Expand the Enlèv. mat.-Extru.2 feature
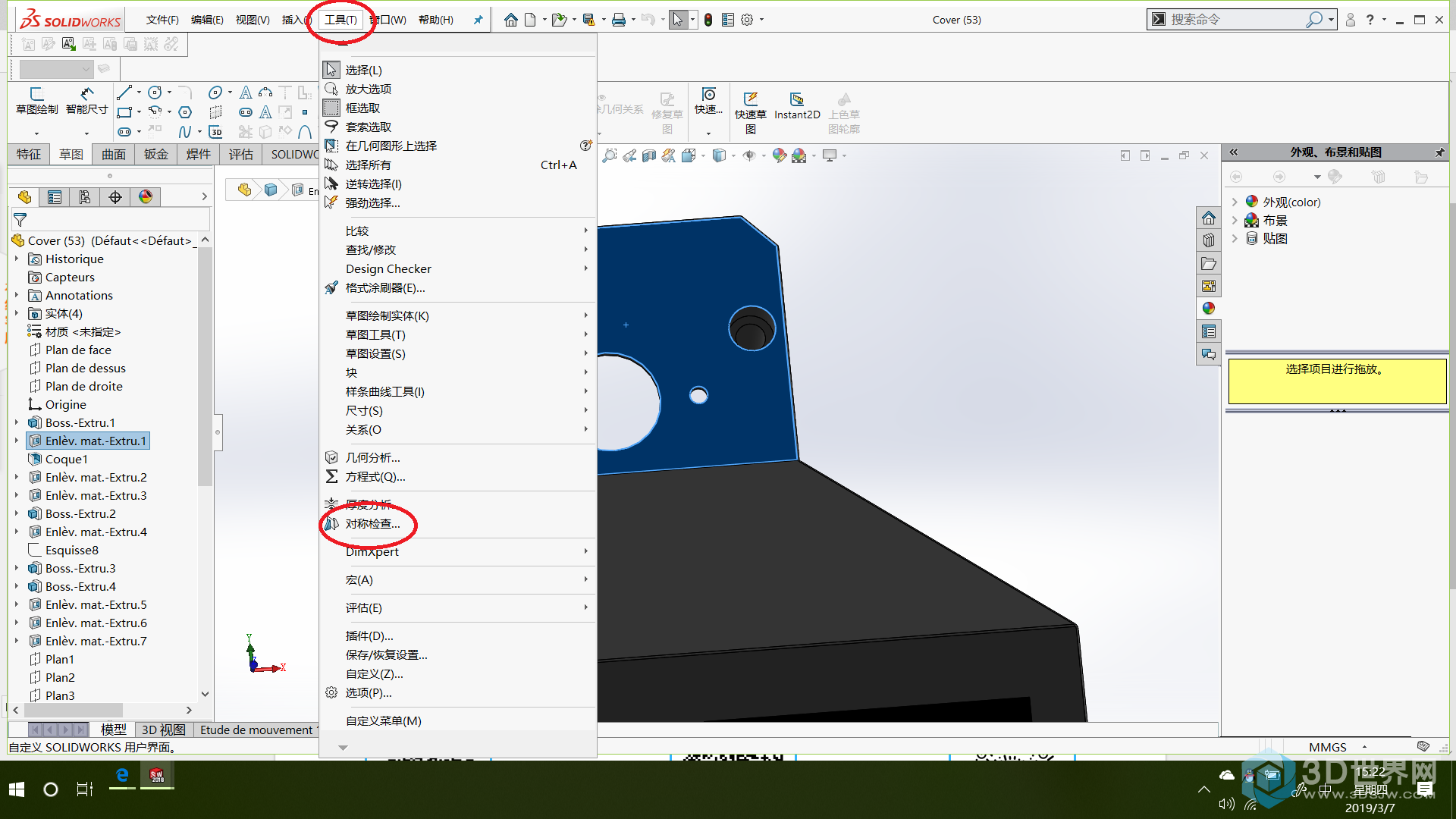Screen dimensions: 1456x819 [x=17, y=477]
